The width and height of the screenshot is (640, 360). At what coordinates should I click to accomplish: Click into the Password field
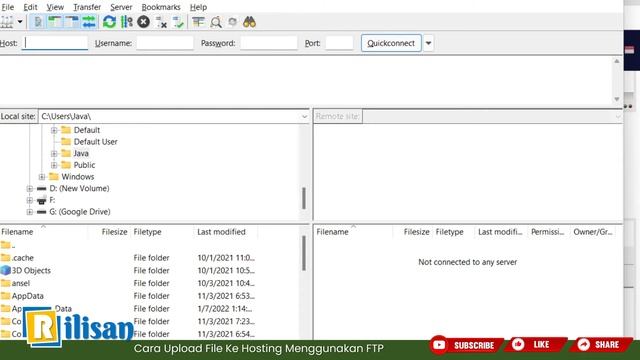click(x=269, y=43)
